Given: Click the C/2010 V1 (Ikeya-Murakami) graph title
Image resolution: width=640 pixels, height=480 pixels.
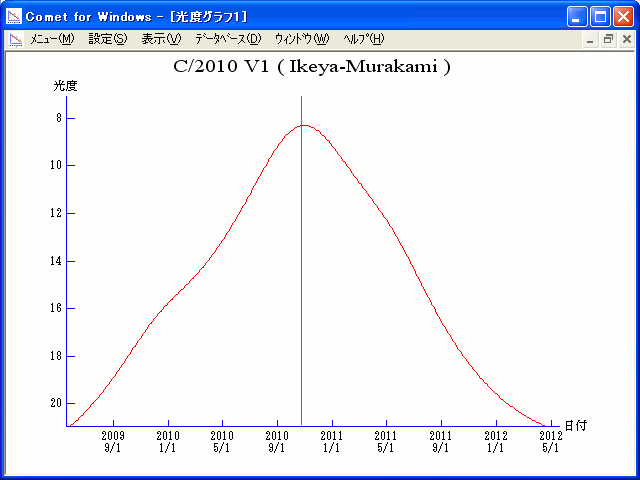Looking at the screenshot, I should (311, 67).
